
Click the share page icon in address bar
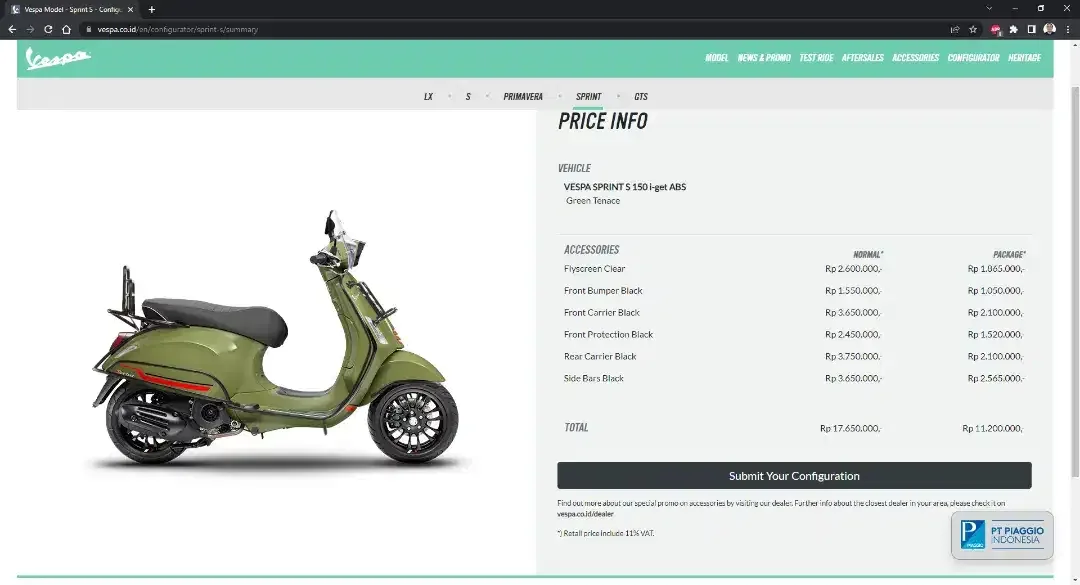955,29
